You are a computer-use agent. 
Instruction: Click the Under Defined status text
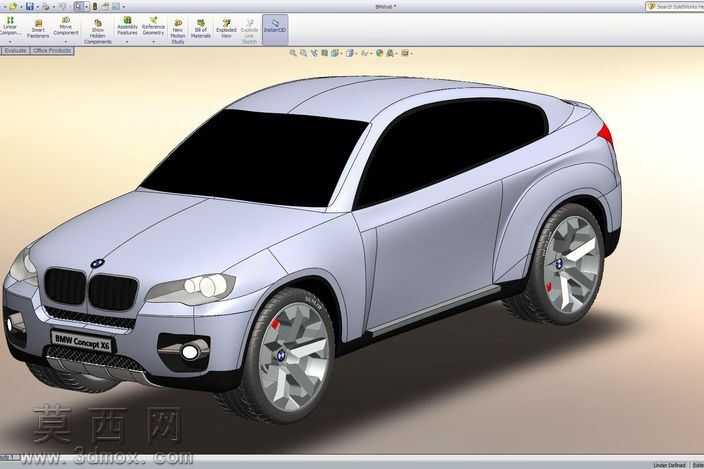[669, 465]
